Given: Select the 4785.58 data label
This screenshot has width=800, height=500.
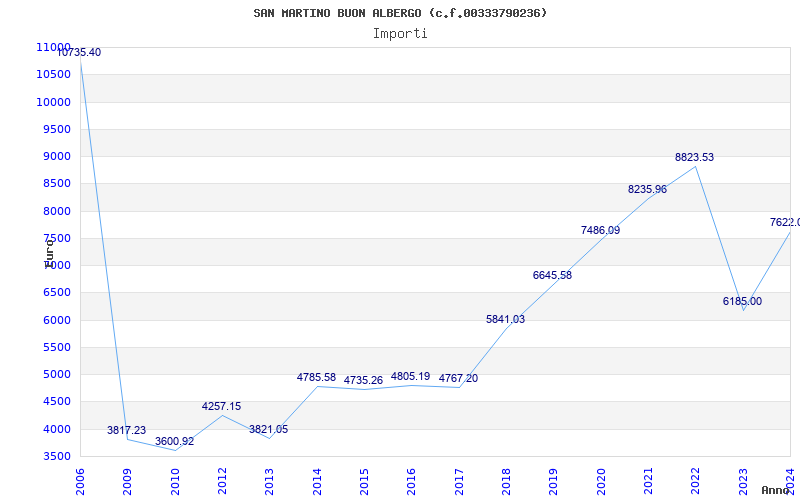Looking at the screenshot, I should tap(316, 378).
